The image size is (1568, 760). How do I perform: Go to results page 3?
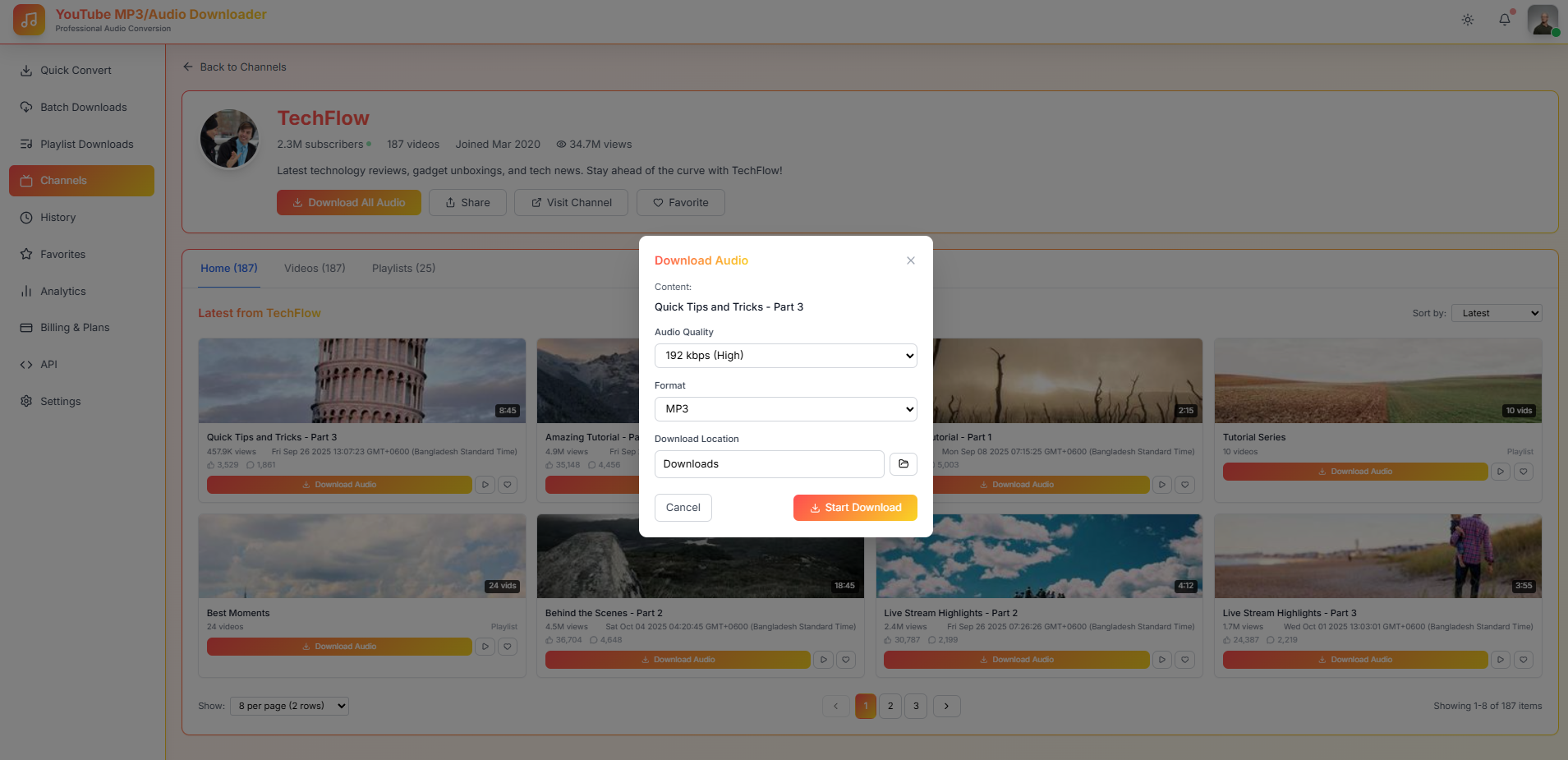point(916,706)
